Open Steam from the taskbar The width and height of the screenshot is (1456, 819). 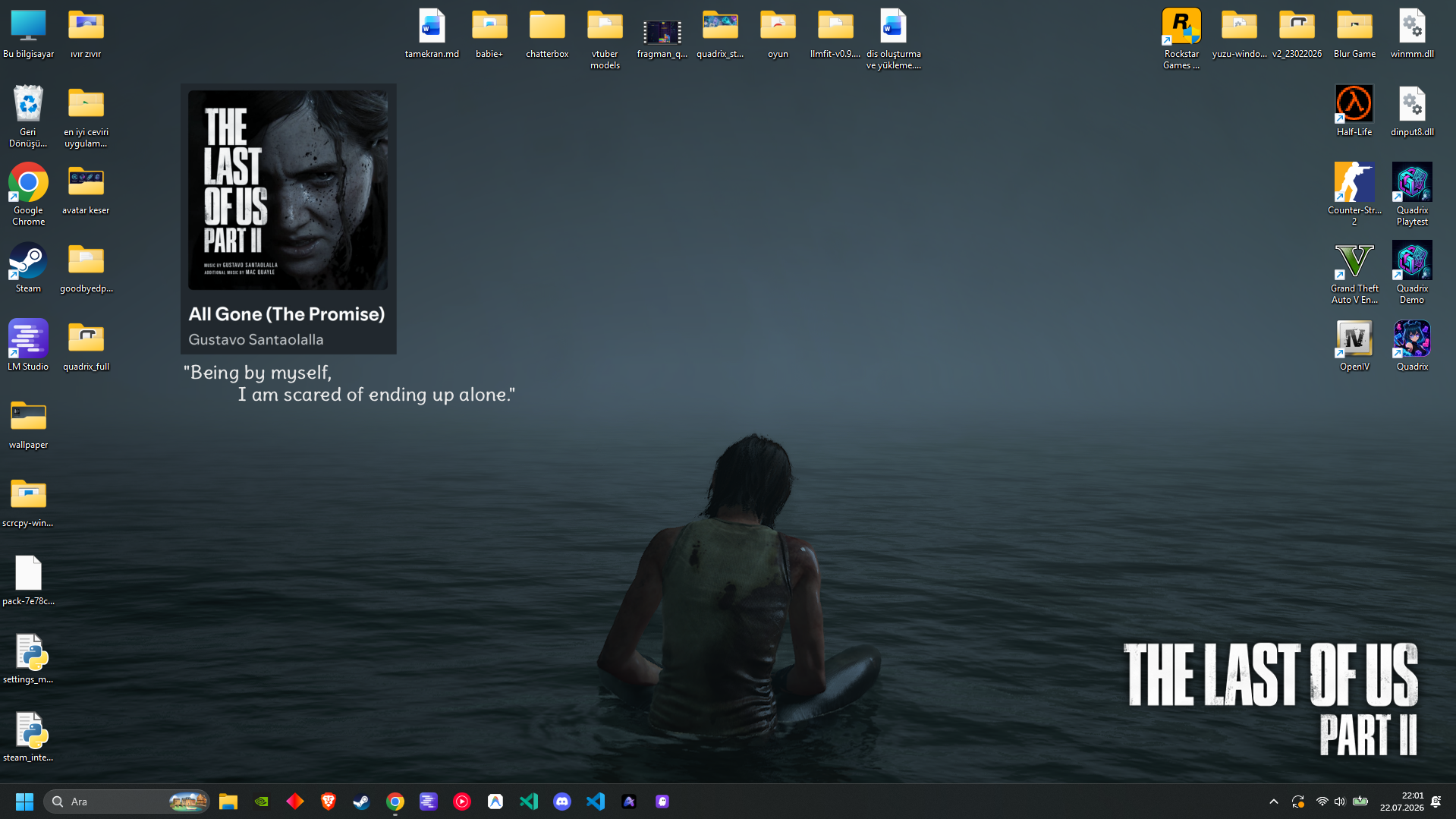(x=362, y=802)
